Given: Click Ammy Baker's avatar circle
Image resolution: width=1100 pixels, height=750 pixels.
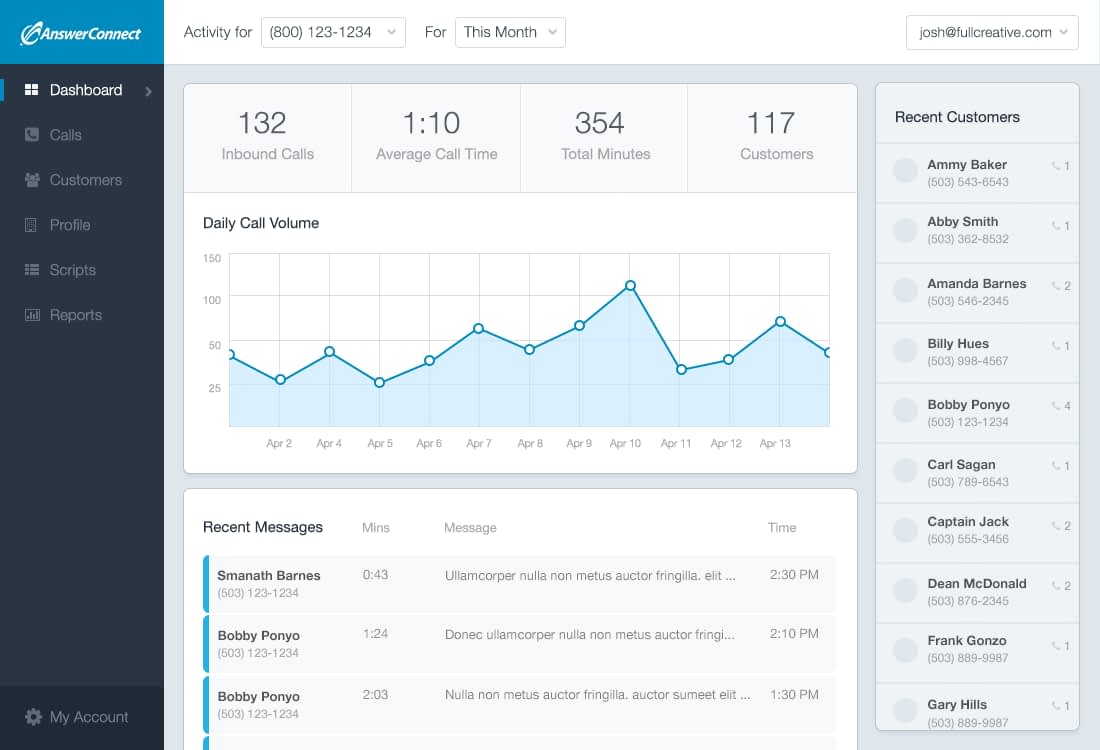Looking at the screenshot, I should pos(905,170).
